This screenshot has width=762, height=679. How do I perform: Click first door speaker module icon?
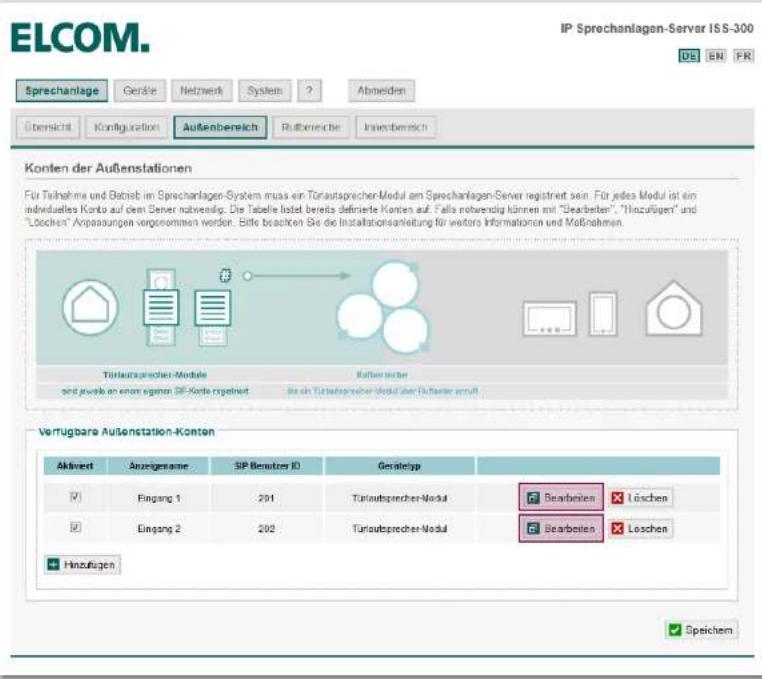click(161, 307)
